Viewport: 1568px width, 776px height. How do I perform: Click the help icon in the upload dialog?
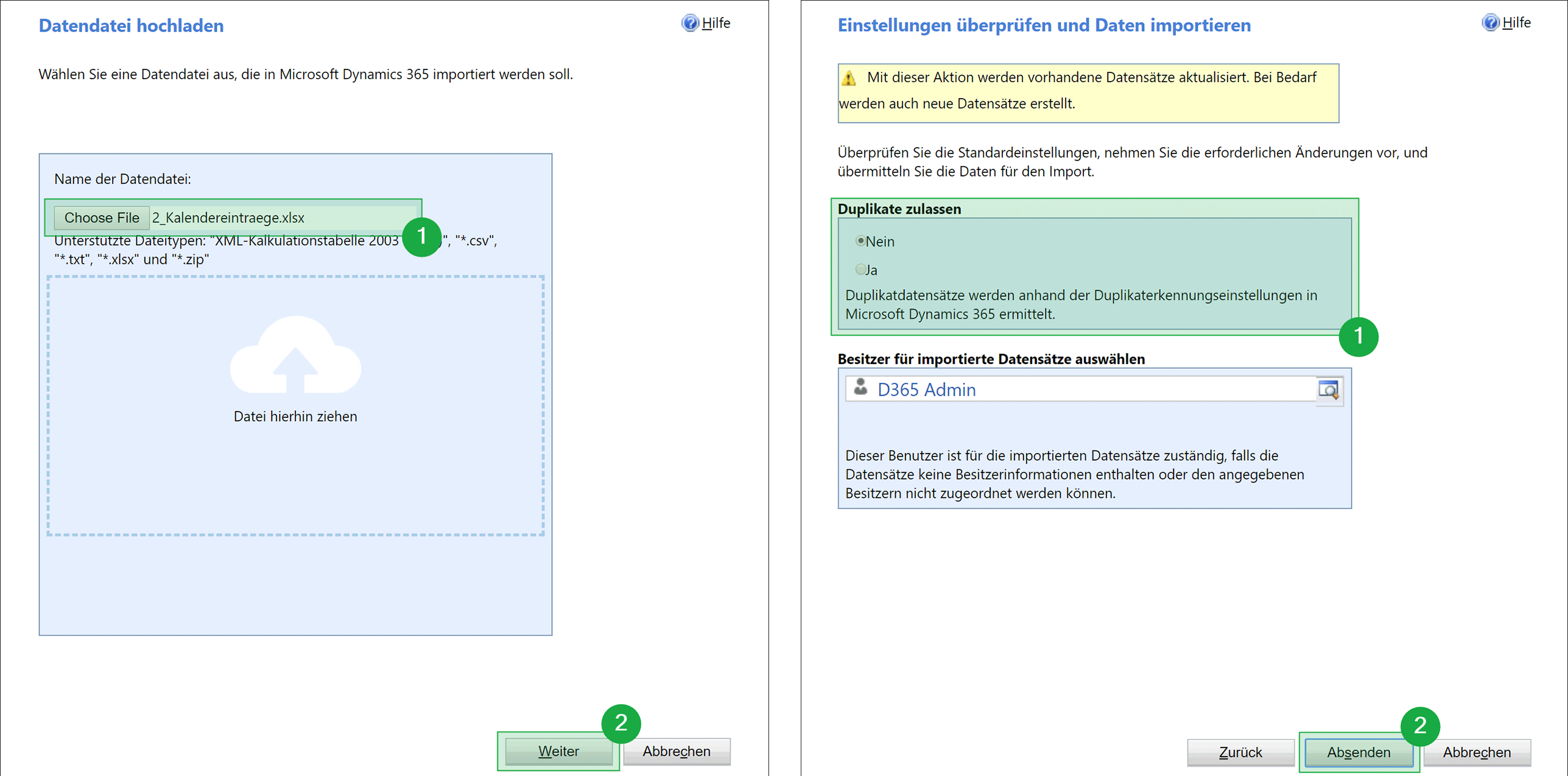pos(689,23)
